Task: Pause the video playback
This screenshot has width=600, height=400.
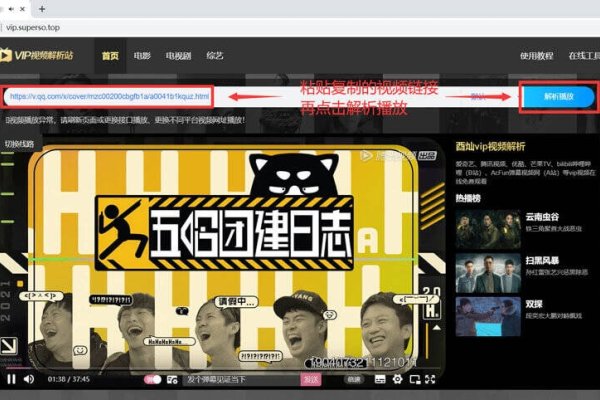Action: [x=11, y=379]
